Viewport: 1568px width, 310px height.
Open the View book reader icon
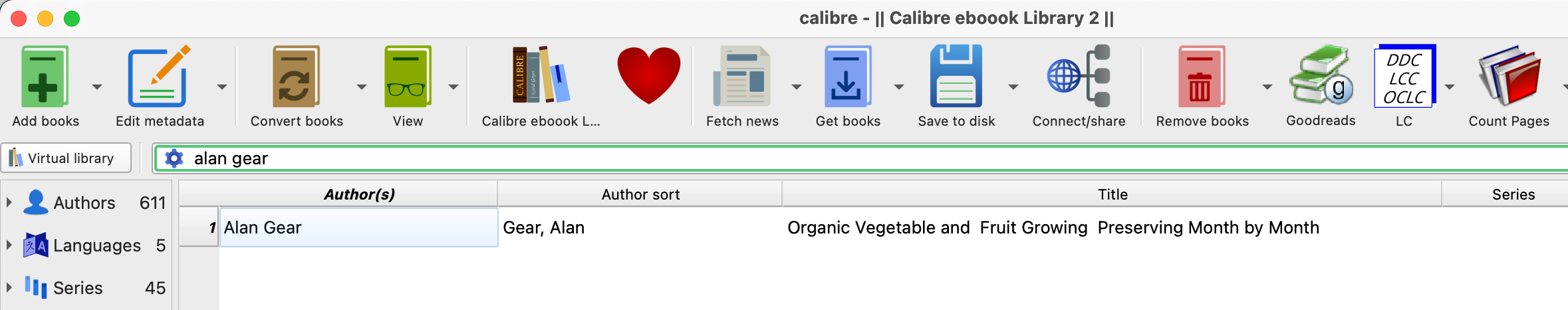pos(408,77)
